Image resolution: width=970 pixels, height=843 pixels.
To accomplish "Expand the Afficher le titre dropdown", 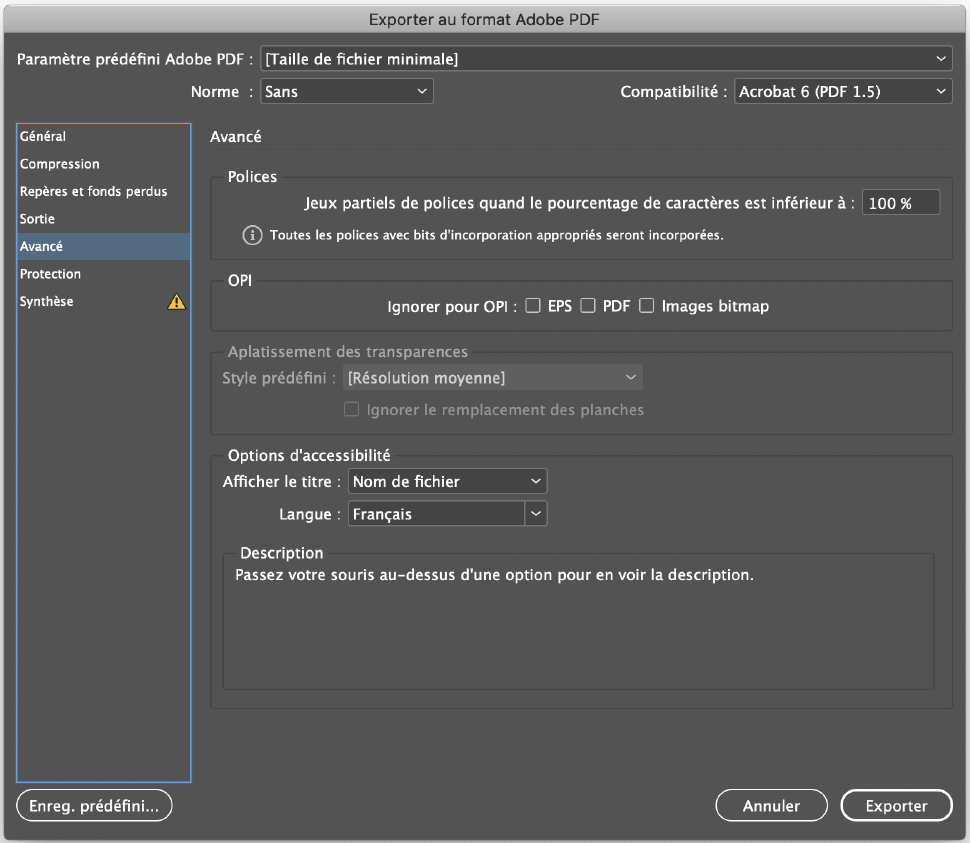I will coord(448,481).
